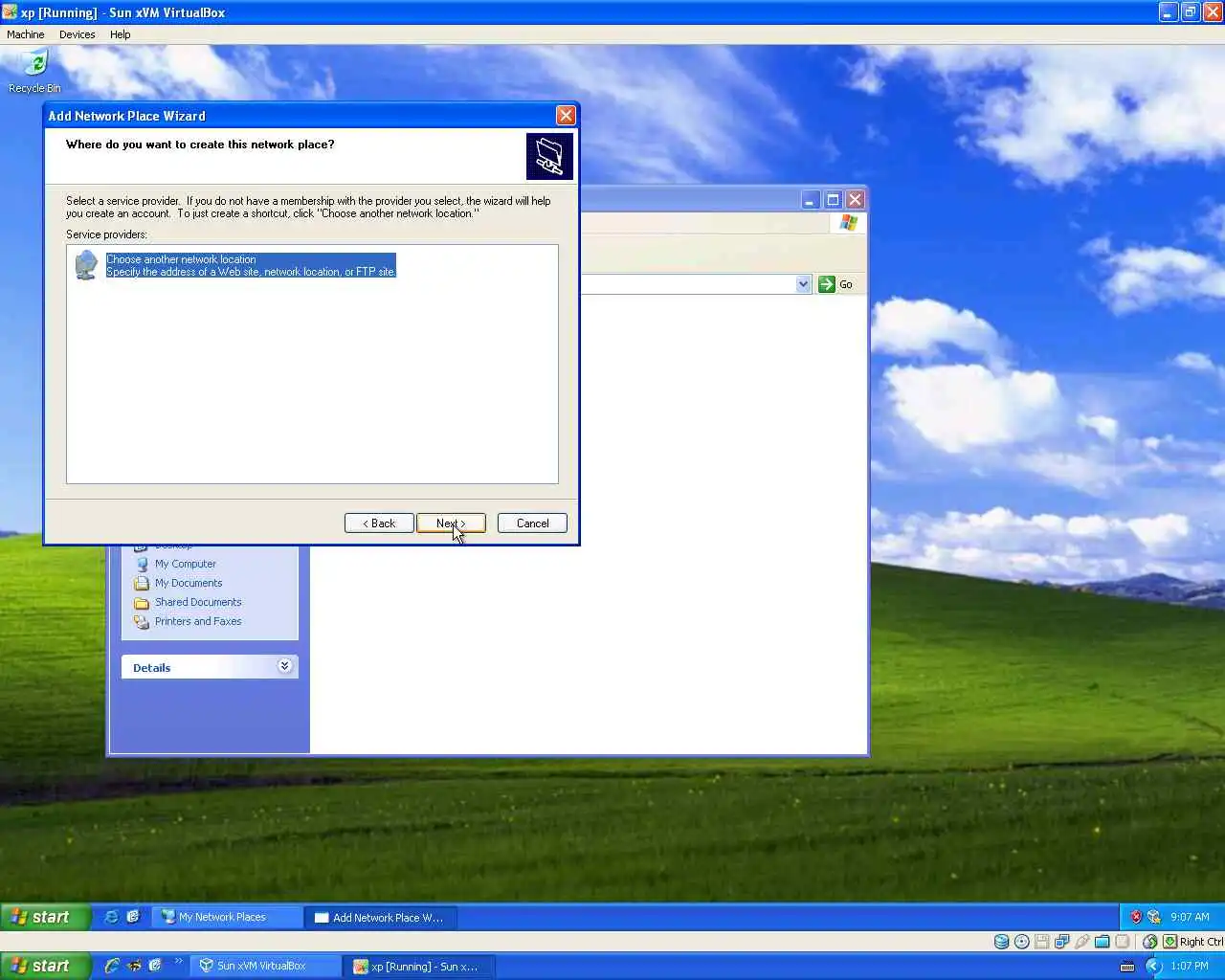Click VirtualBox mouse integration status icon
Screen dimensions: 1225x980
(1150, 942)
